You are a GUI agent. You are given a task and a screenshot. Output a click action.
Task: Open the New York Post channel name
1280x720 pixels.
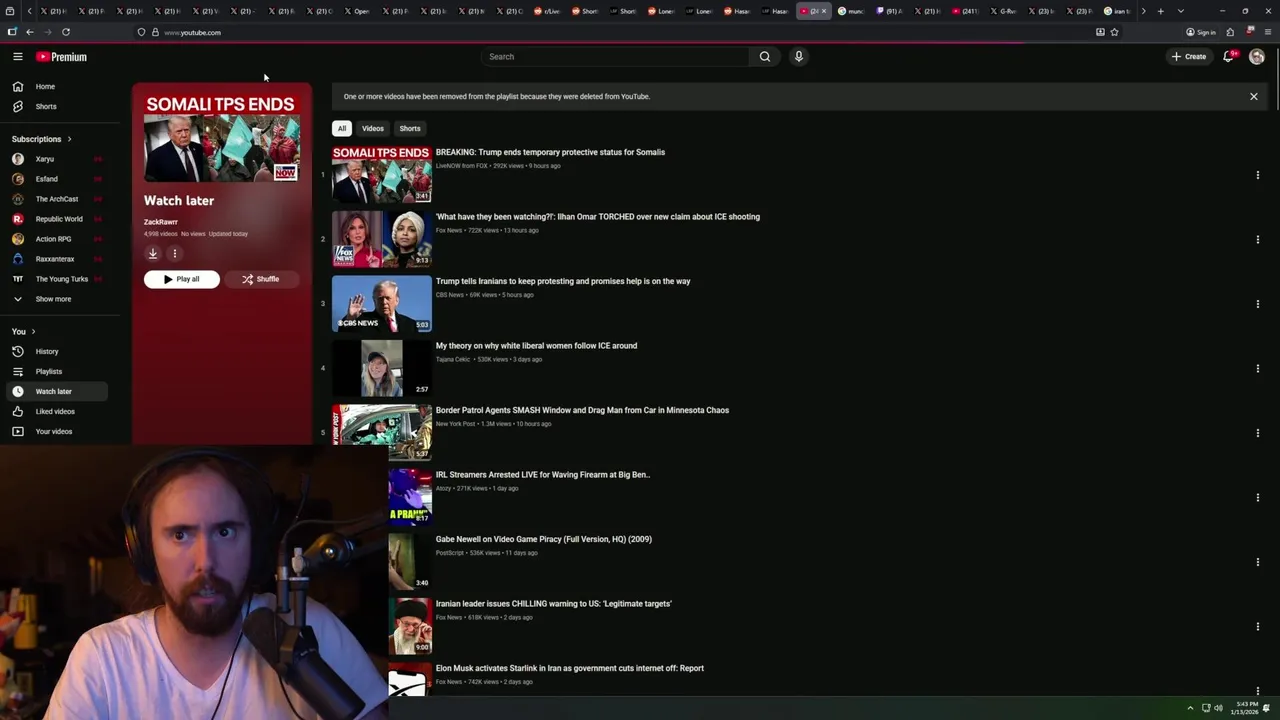pyautogui.click(x=456, y=424)
